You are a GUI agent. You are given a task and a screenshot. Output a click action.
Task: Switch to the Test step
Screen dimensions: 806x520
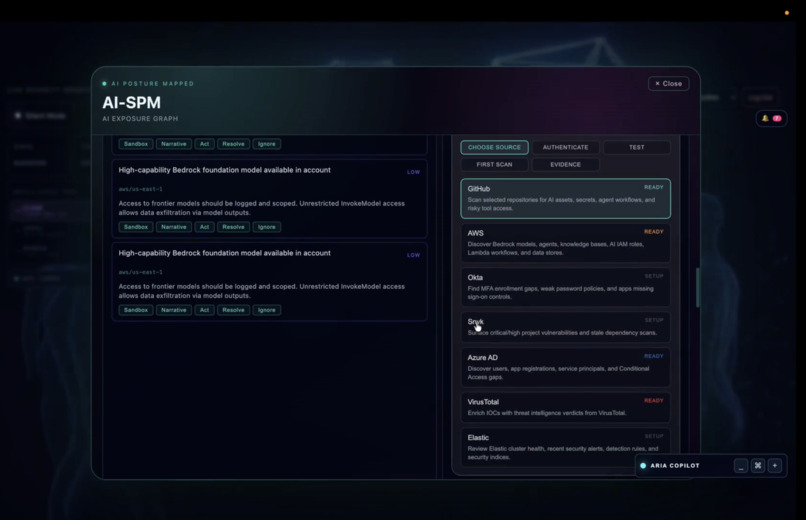[636, 147]
